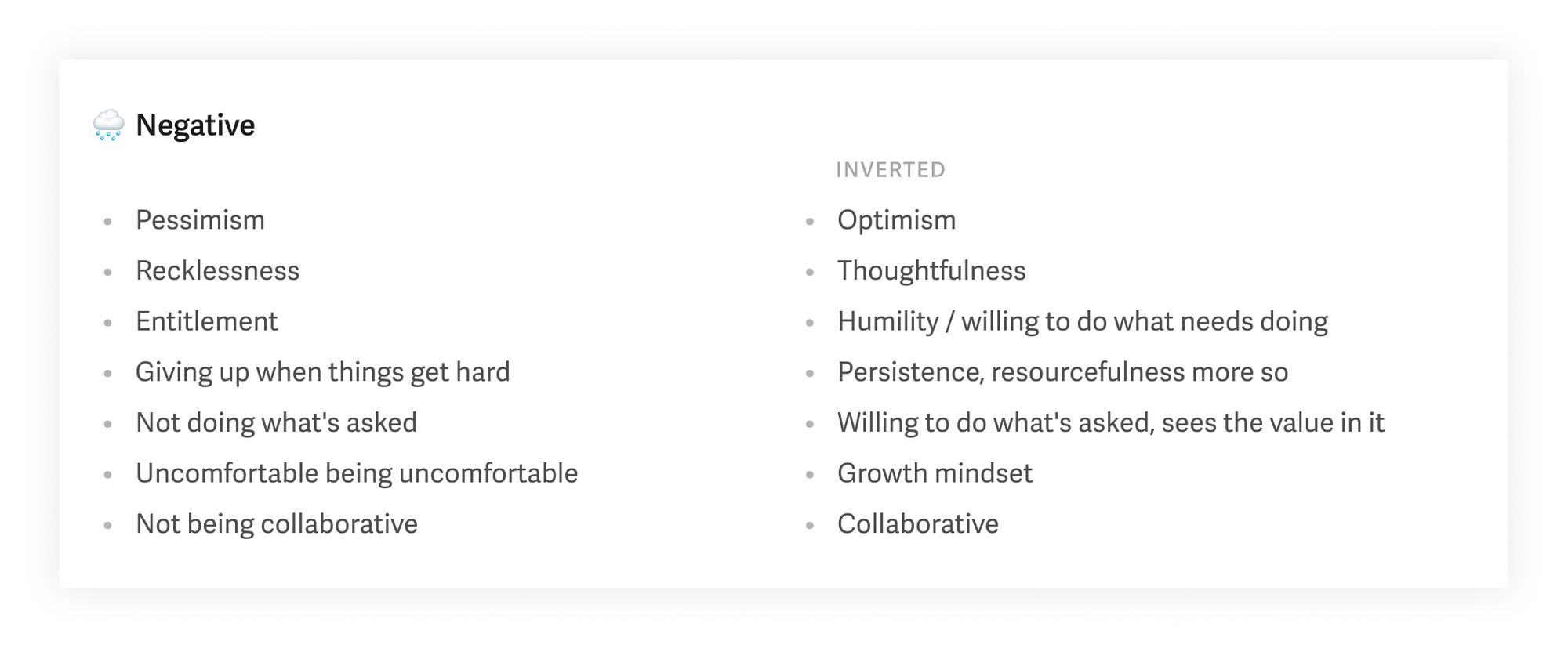Click the Entitlement list entry

[x=206, y=321]
